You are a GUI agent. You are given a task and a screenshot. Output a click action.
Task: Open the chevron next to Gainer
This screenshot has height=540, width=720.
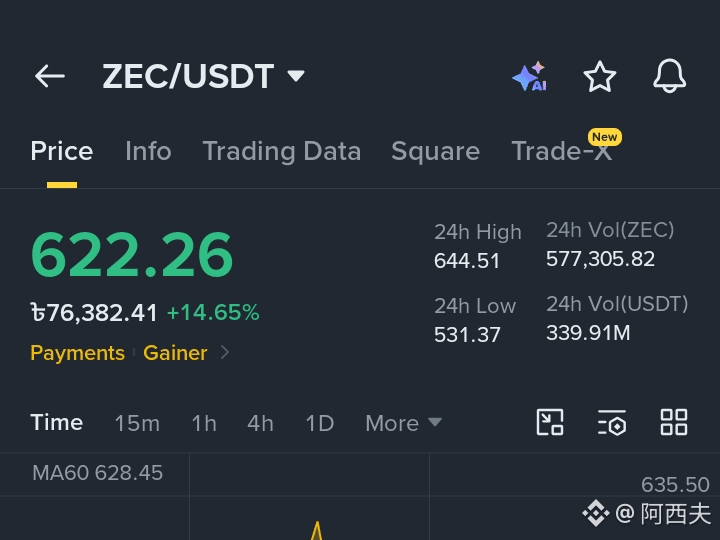tap(225, 353)
